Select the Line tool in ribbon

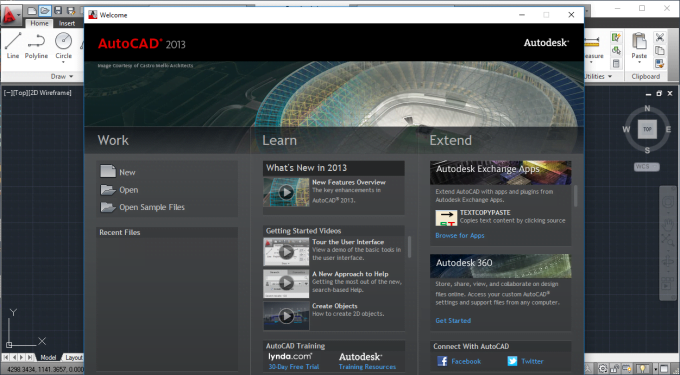(x=13, y=46)
